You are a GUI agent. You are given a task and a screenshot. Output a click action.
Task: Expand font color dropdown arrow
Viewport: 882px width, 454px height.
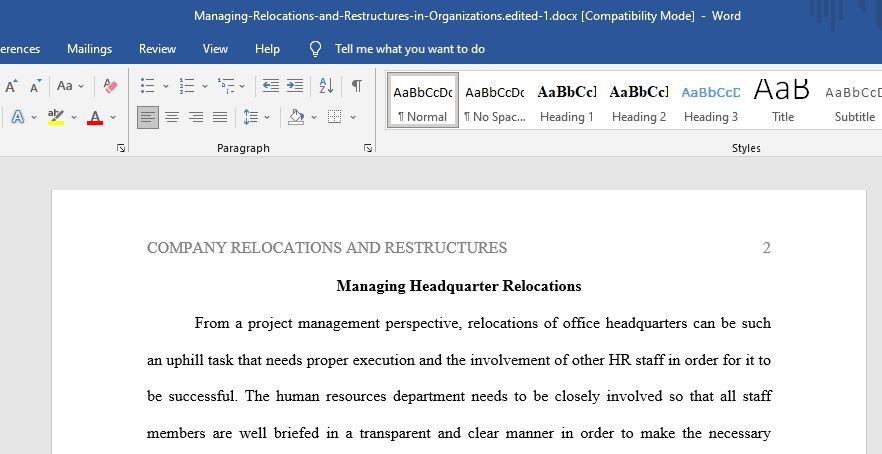(x=113, y=117)
